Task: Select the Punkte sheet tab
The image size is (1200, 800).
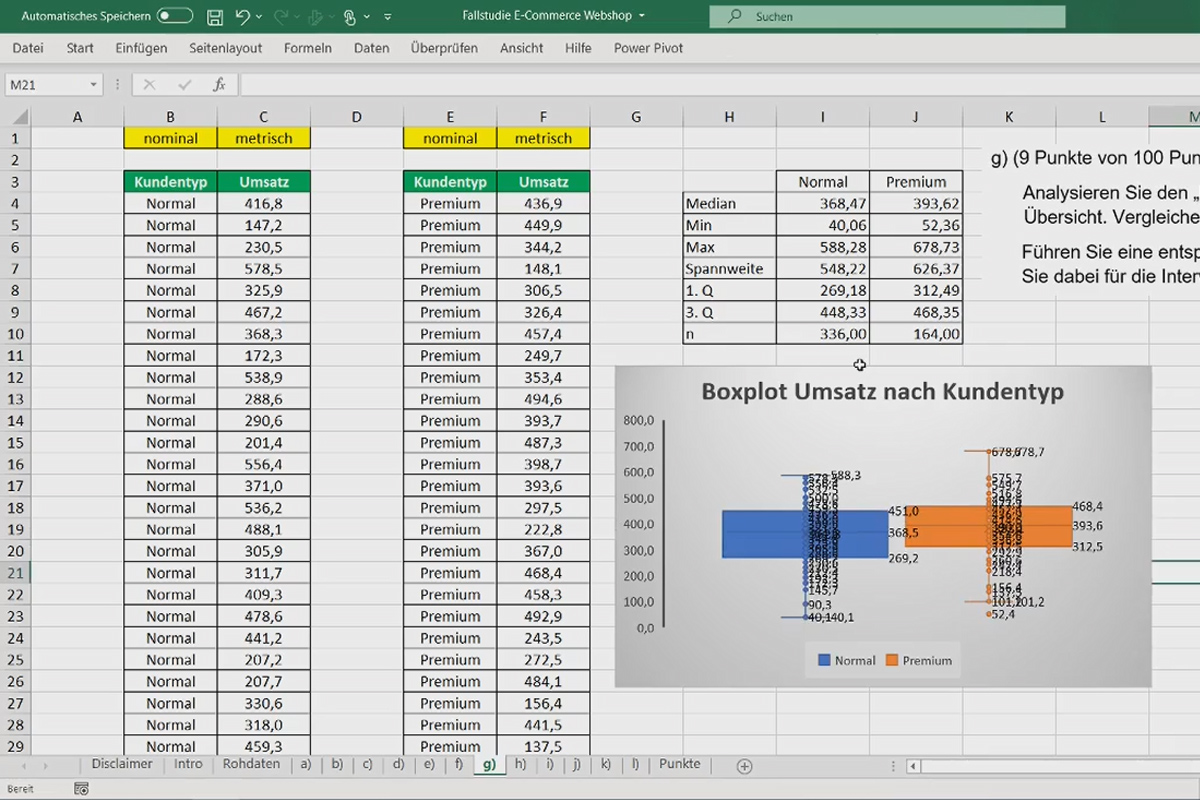Action: [x=680, y=763]
